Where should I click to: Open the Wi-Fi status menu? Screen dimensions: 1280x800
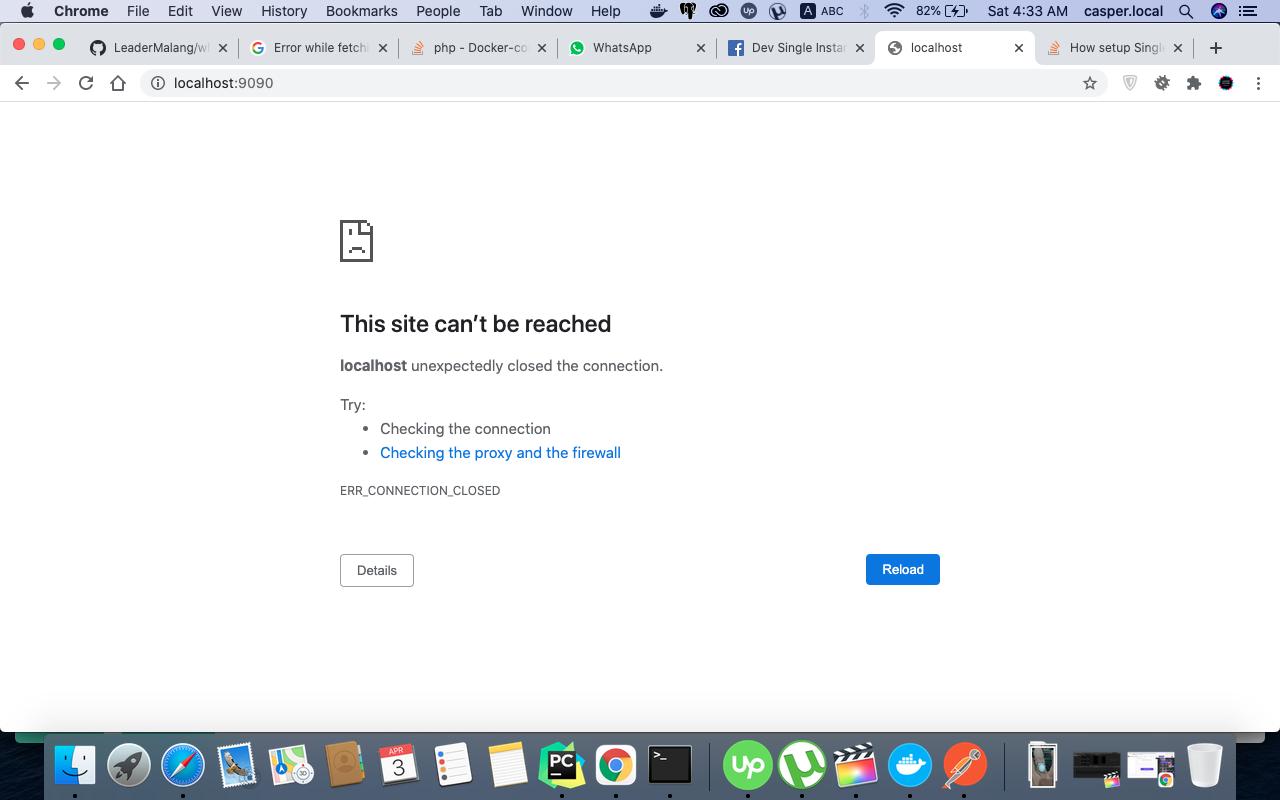pyautogui.click(x=895, y=11)
